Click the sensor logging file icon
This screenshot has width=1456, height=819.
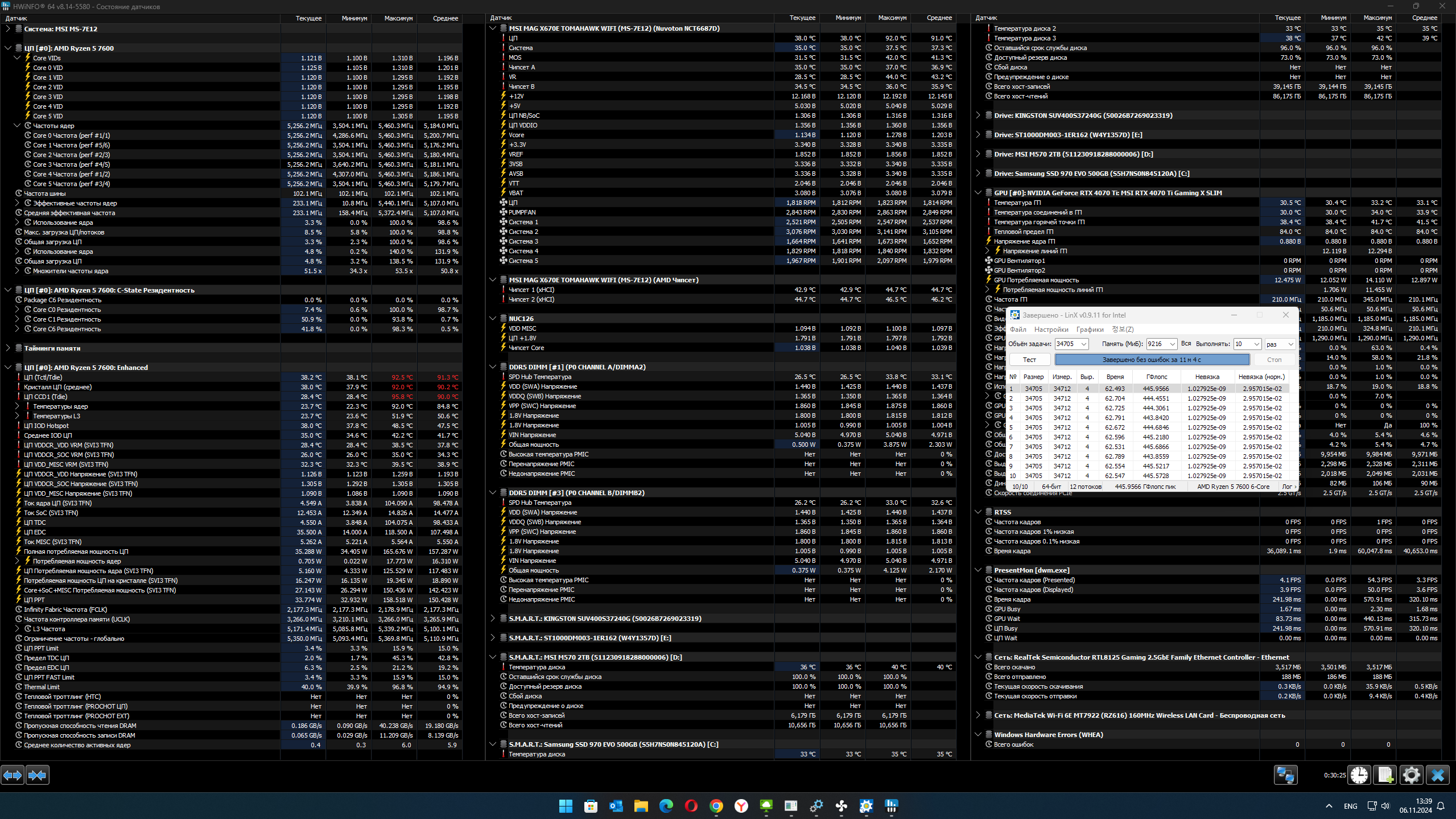pyautogui.click(x=1385, y=775)
